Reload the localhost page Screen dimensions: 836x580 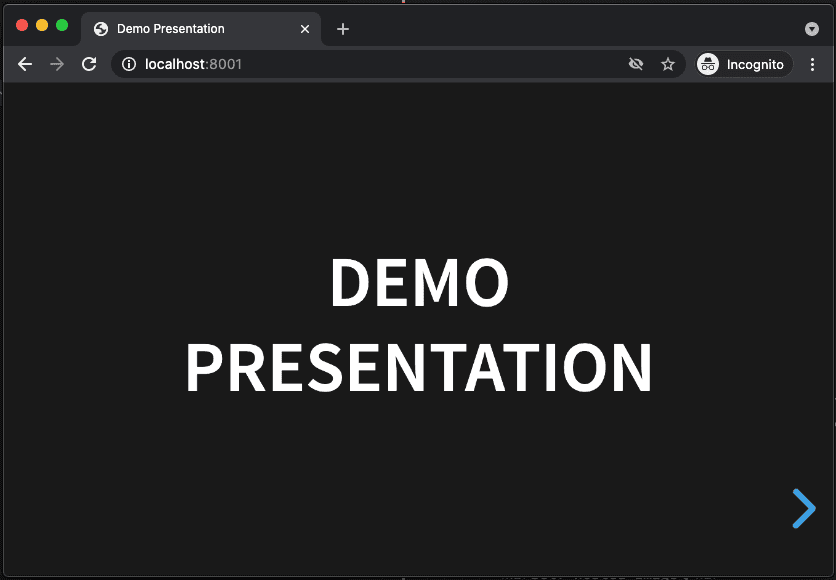coord(89,65)
